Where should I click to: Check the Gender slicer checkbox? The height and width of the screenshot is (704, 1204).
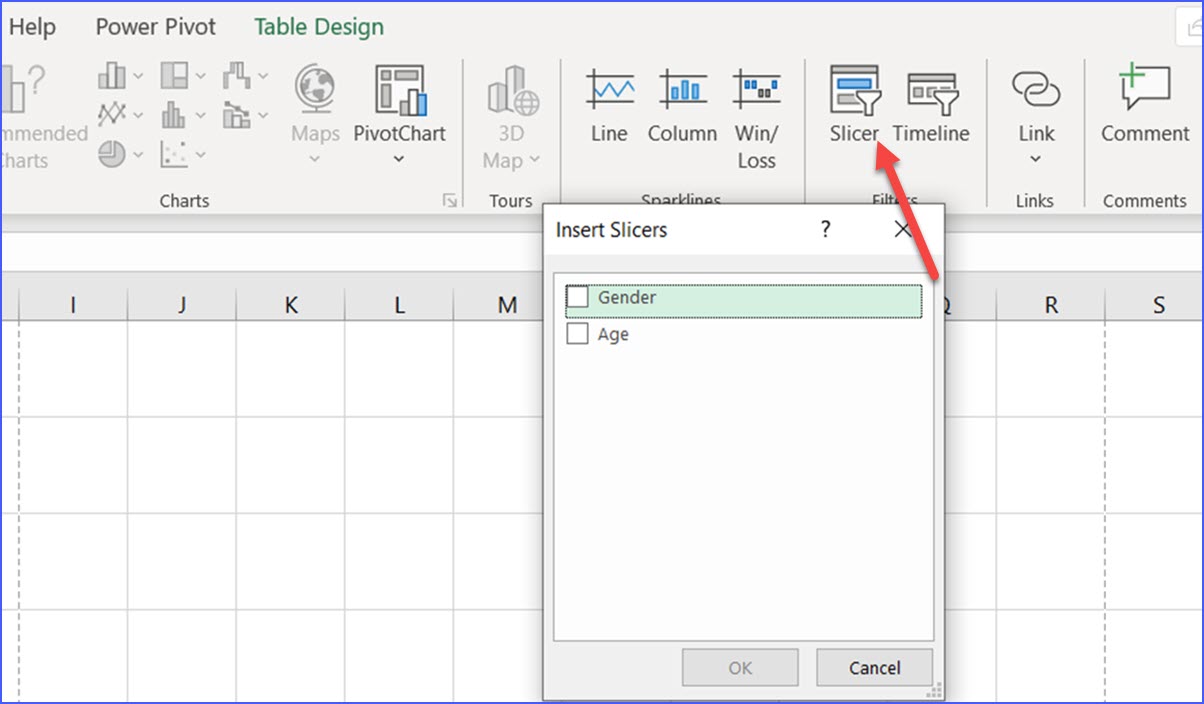pyautogui.click(x=576, y=297)
